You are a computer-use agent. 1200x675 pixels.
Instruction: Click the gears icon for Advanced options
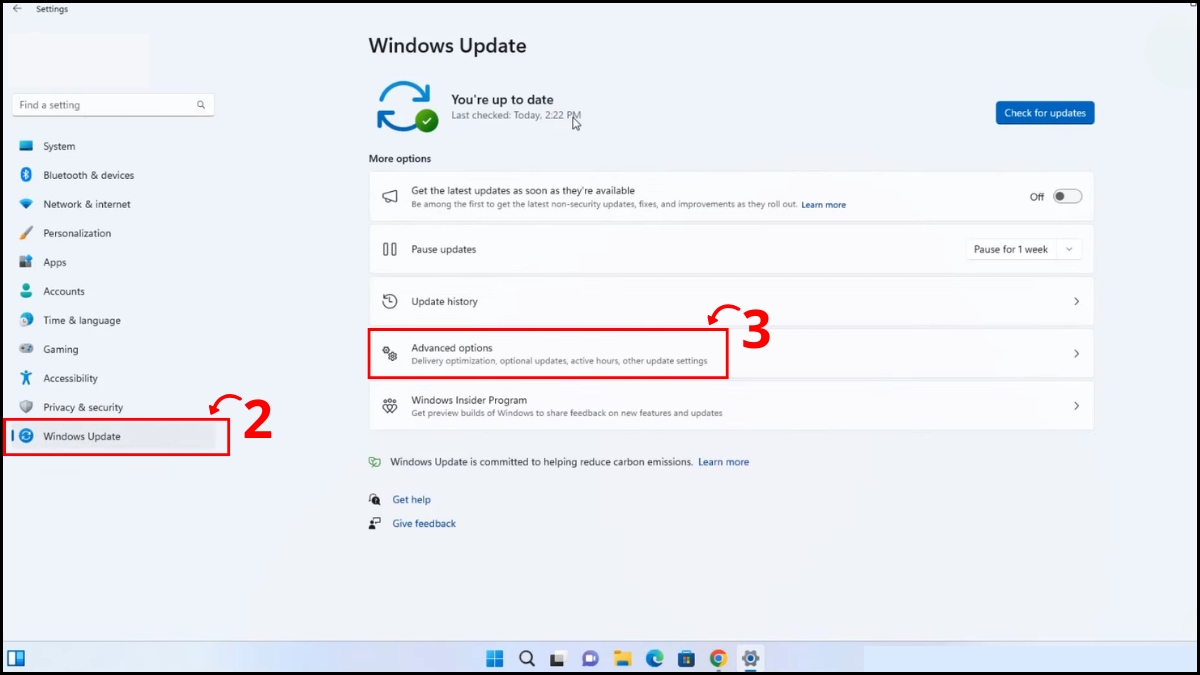coord(390,354)
